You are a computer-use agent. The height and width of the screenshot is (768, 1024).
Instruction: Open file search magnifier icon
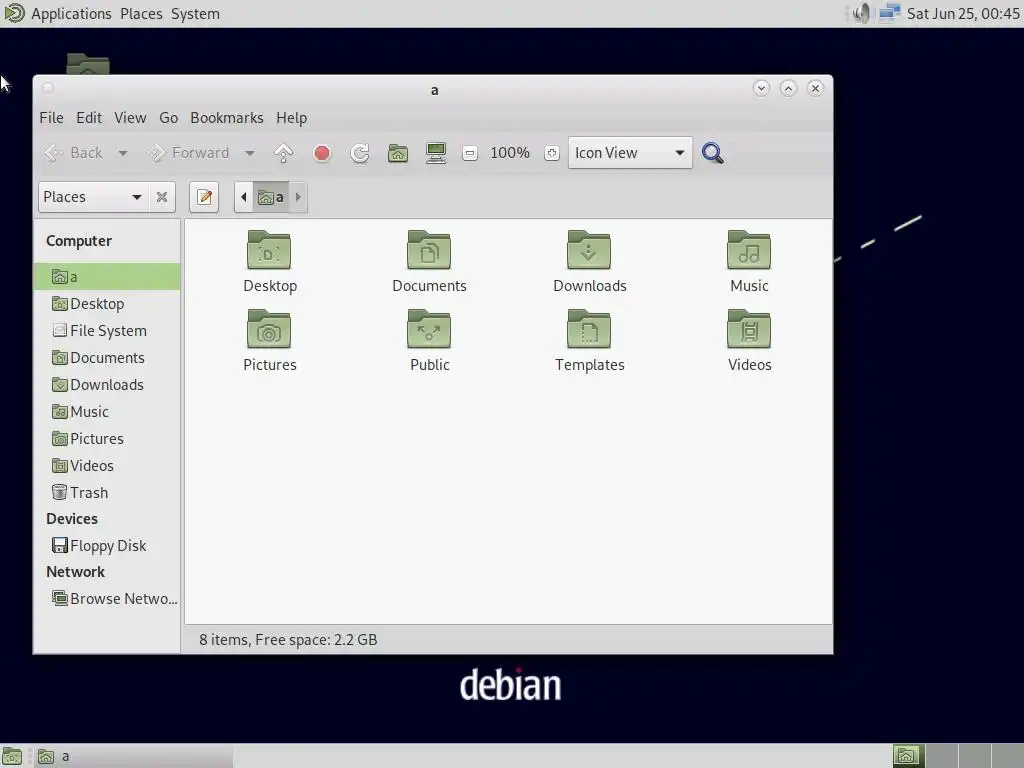pos(712,153)
